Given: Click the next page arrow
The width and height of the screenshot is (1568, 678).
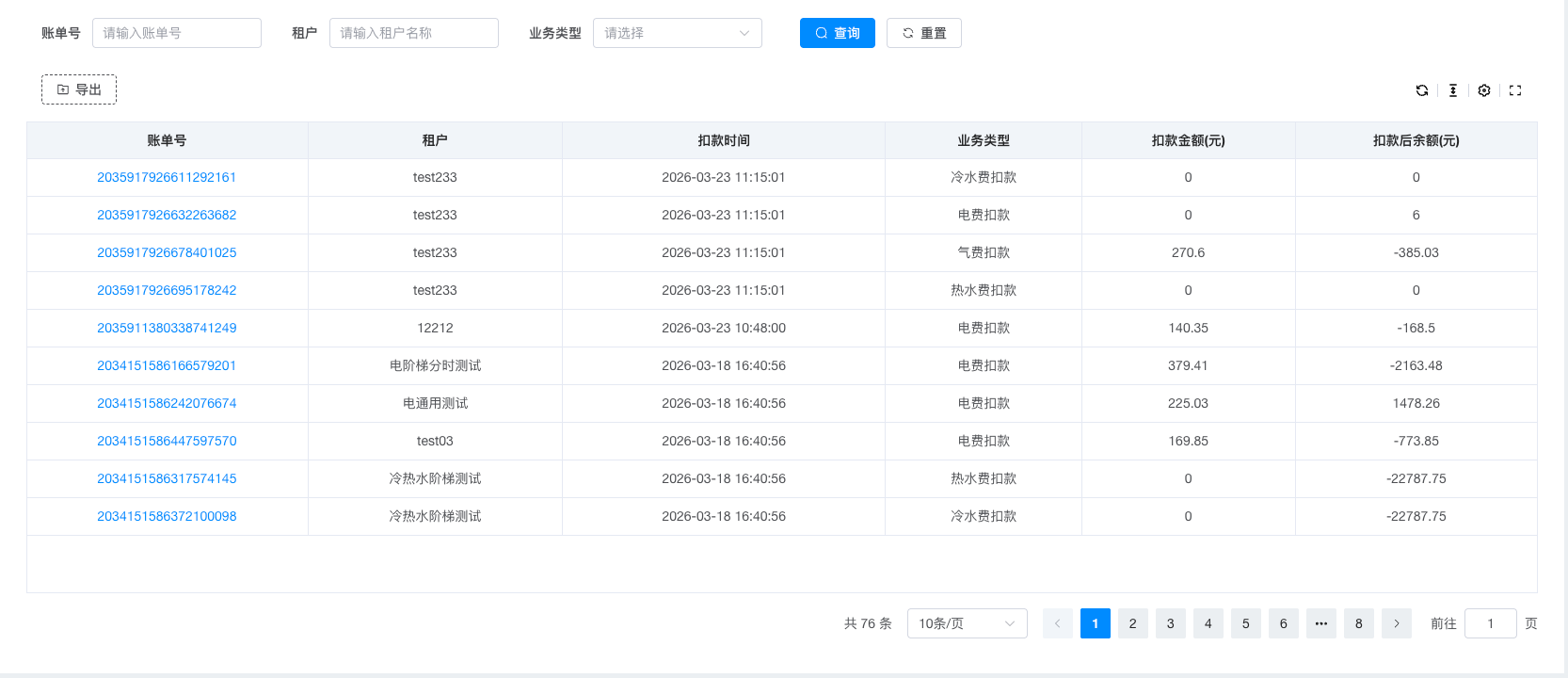Looking at the screenshot, I should (x=1397, y=623).
